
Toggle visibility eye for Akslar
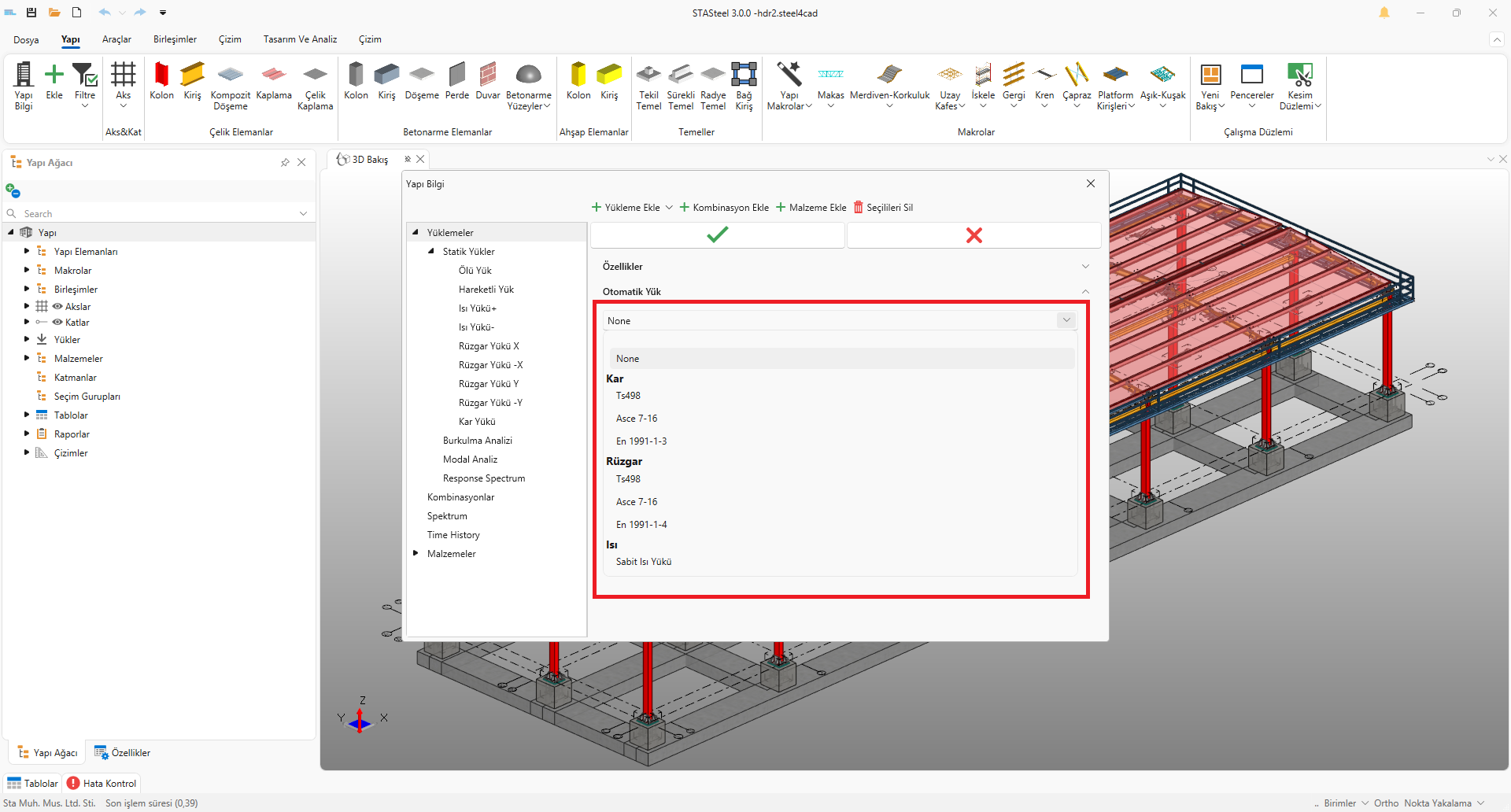tap(57, 307)
